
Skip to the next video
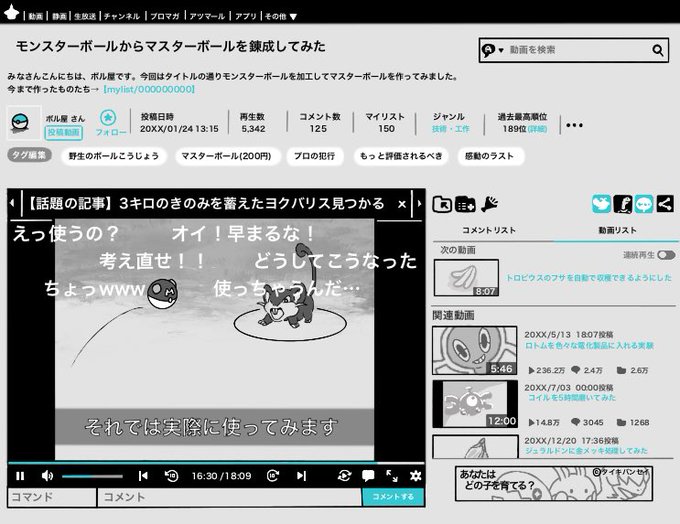coord(301,476)
